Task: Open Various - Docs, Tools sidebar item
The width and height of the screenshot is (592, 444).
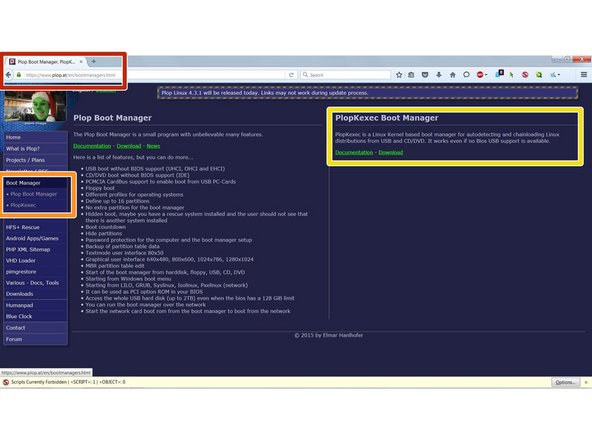Action: (35, 283)
